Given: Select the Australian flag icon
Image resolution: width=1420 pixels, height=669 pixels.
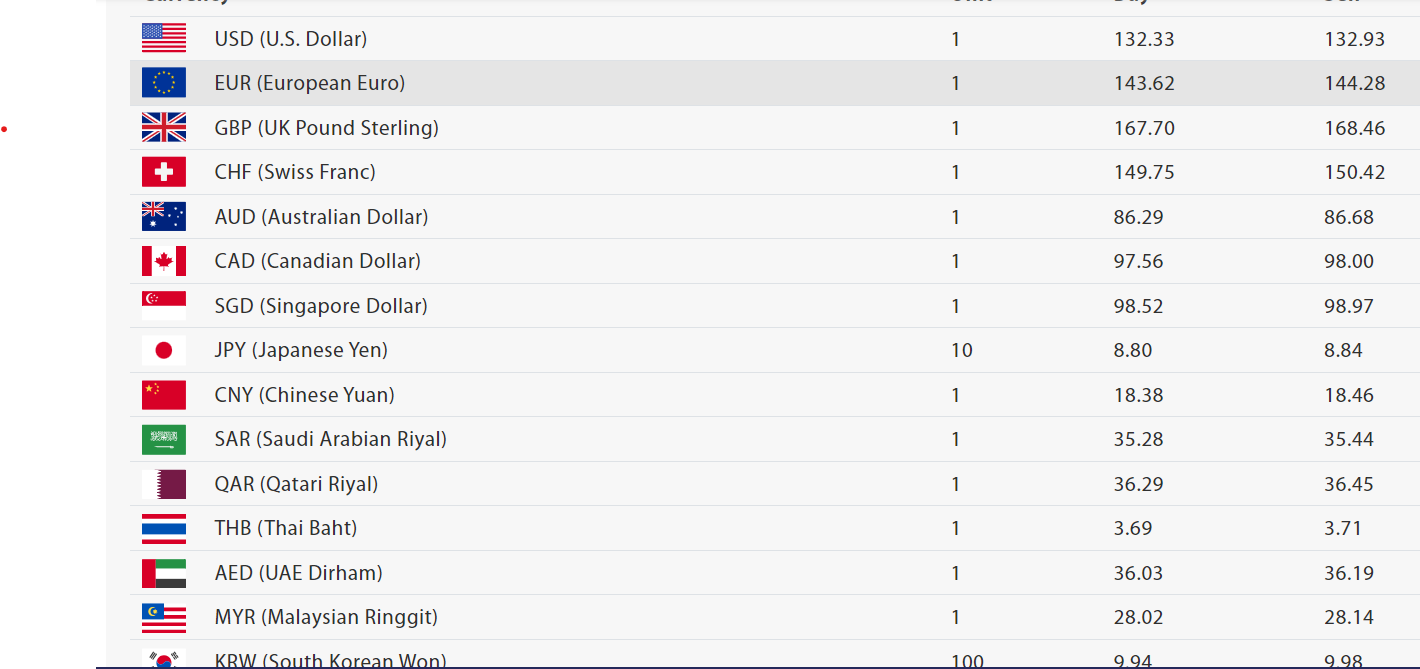Looking at the screenshot, I should coord(164,217).
